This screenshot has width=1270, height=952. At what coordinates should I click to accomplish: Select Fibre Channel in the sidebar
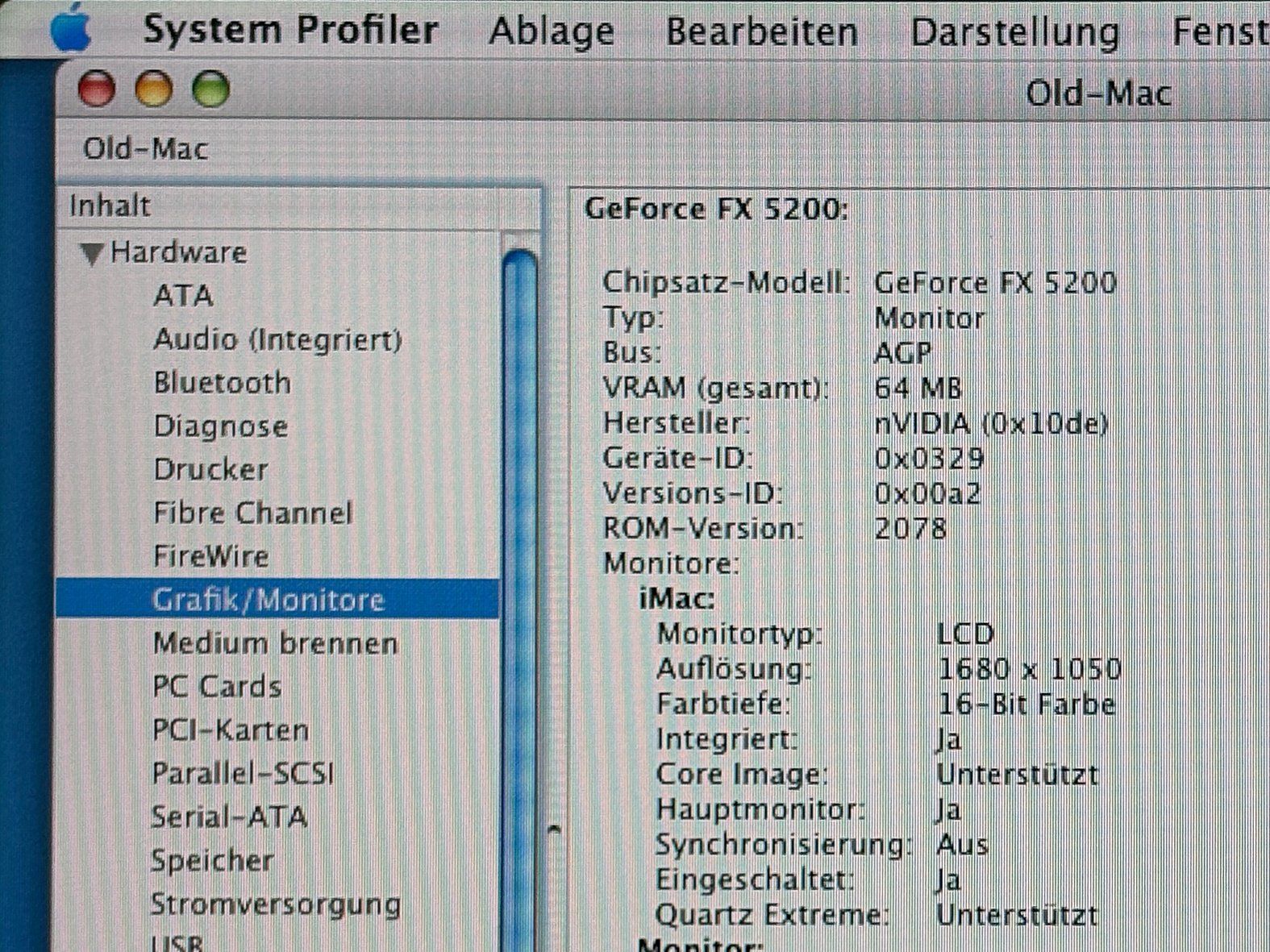(x=252, y=513)
